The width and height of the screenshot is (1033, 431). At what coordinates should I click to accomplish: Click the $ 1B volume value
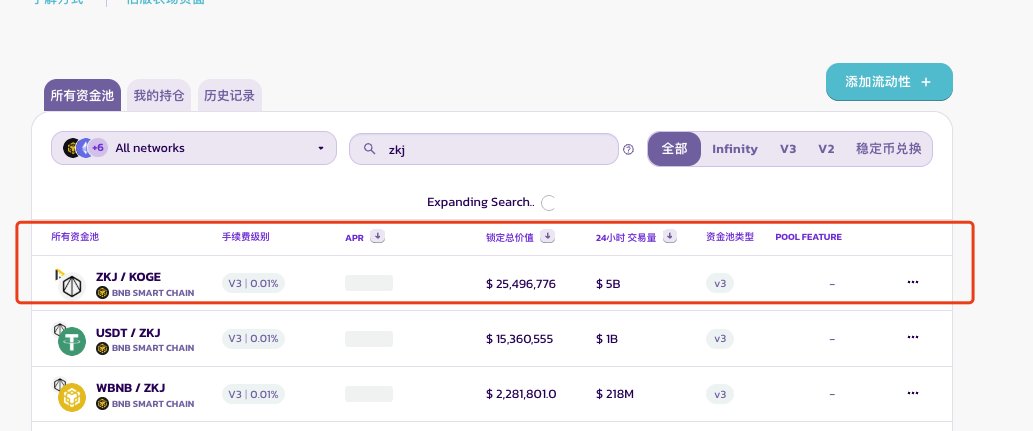(x=608, y=339)
